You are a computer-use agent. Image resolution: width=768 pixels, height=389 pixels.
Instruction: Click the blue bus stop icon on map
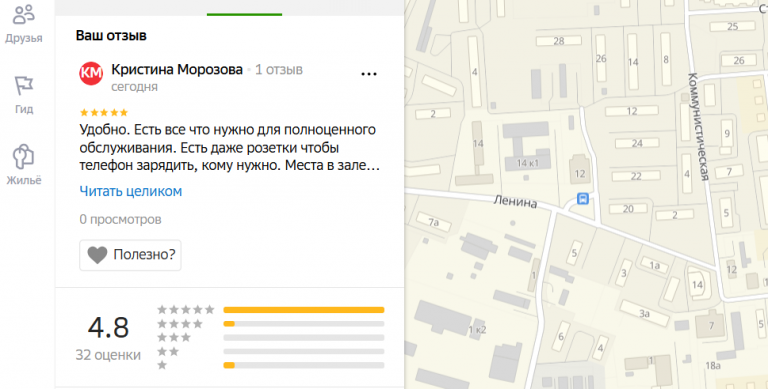[x=582, y=199]
